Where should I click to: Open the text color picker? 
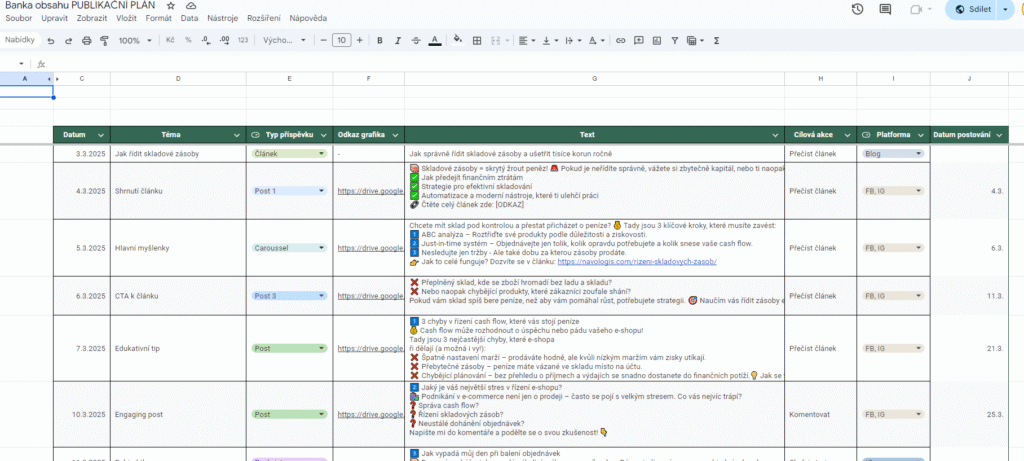pyautogui.click(x=434, y=41)
